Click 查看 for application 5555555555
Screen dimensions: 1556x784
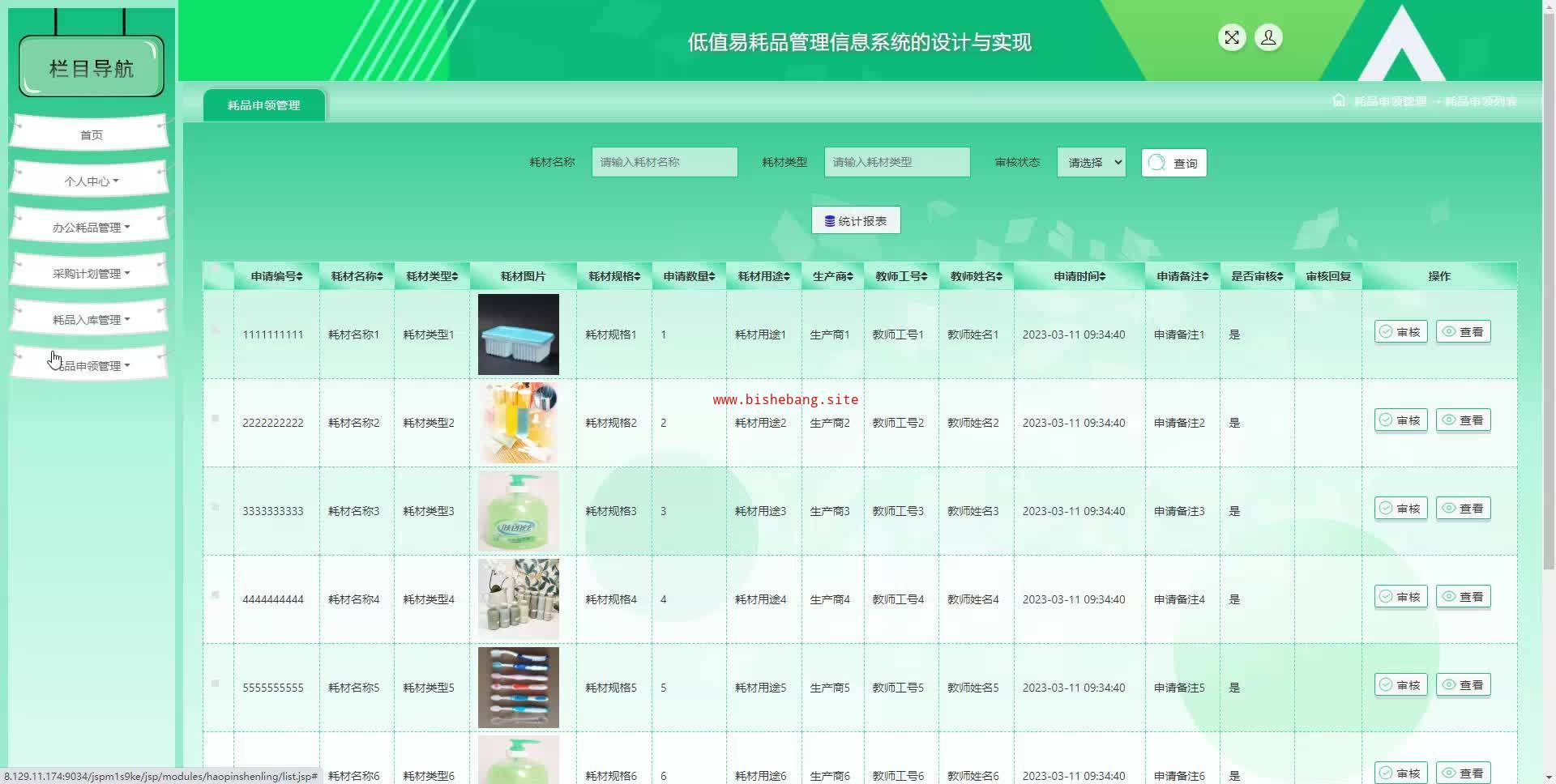coord(1464,685)
